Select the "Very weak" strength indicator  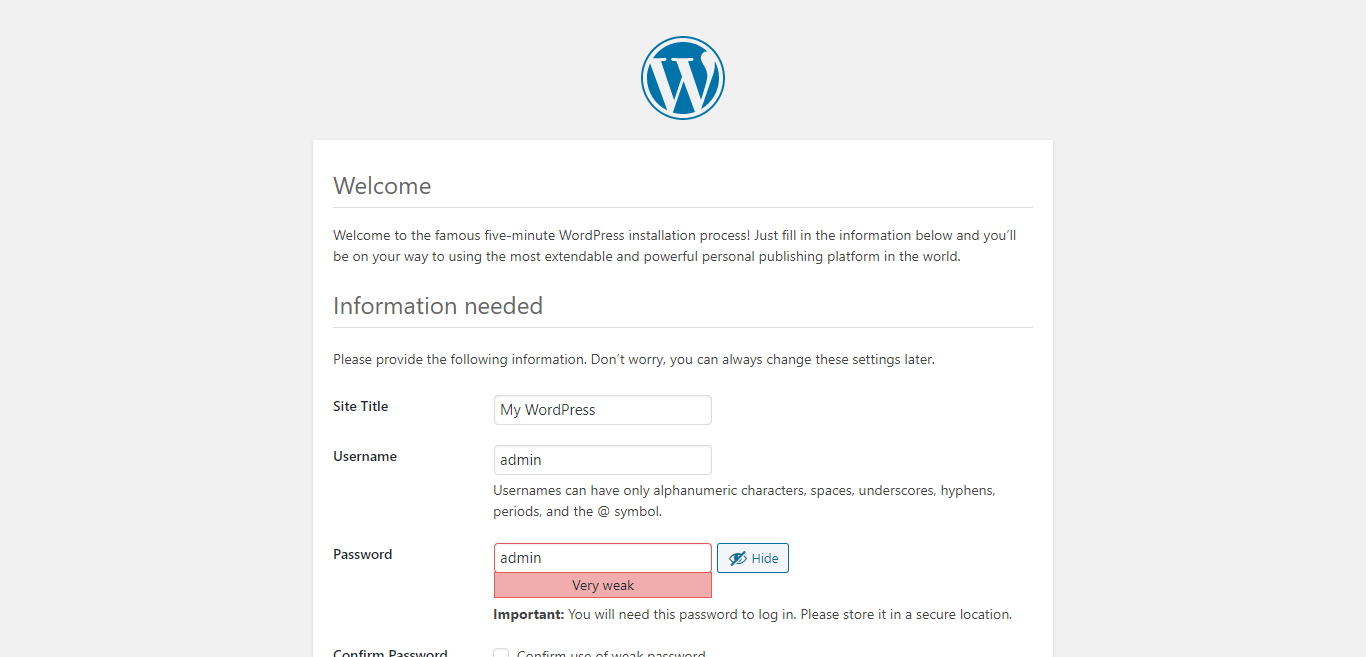(x=603, y=586)
